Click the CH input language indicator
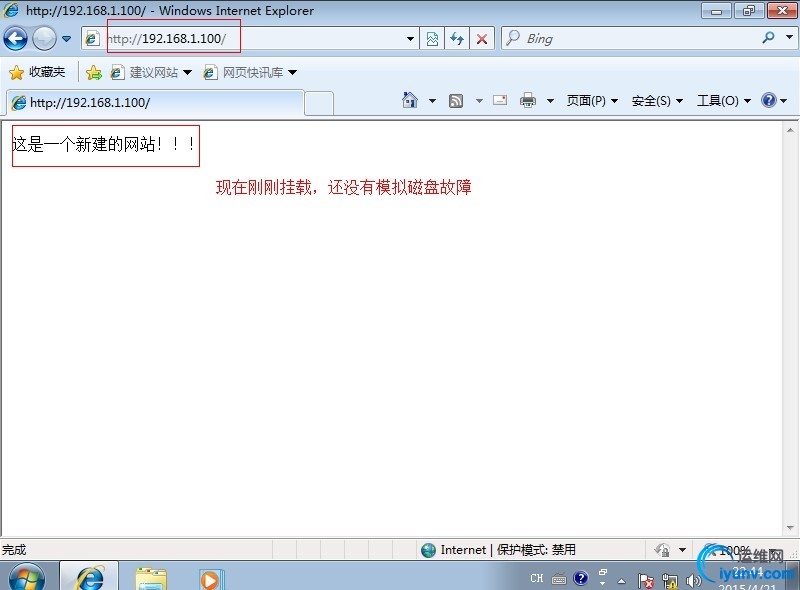The width and height of the screenshot is (800, 590). (537, 578)
